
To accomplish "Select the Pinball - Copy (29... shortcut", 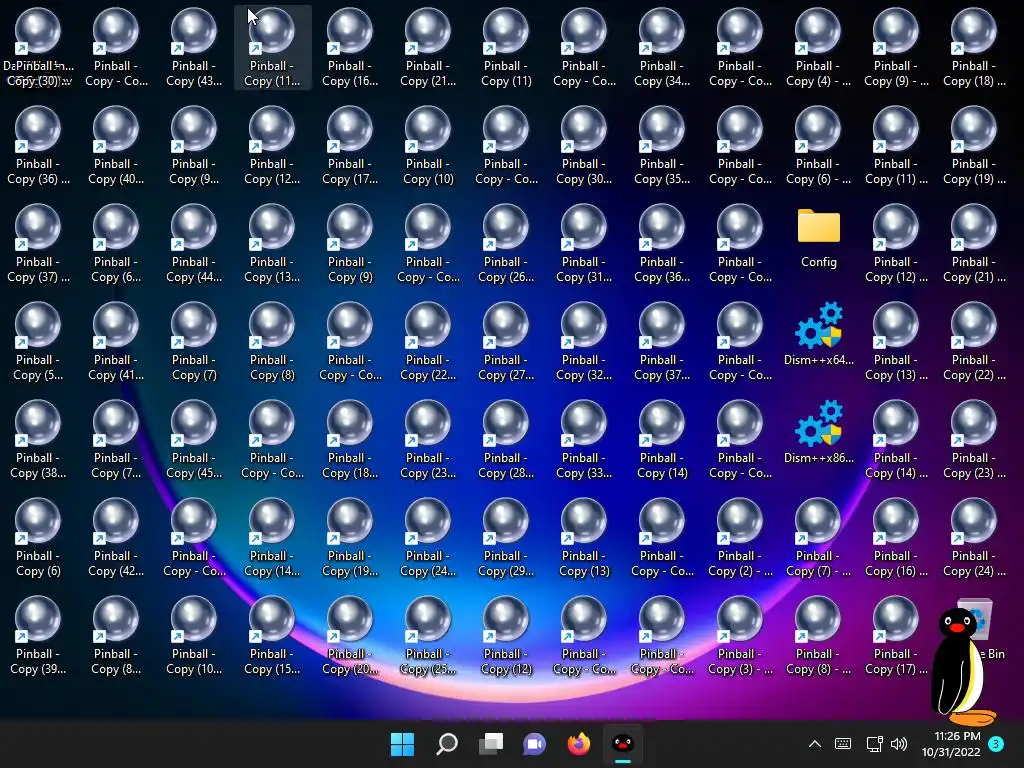I will 505,539.
